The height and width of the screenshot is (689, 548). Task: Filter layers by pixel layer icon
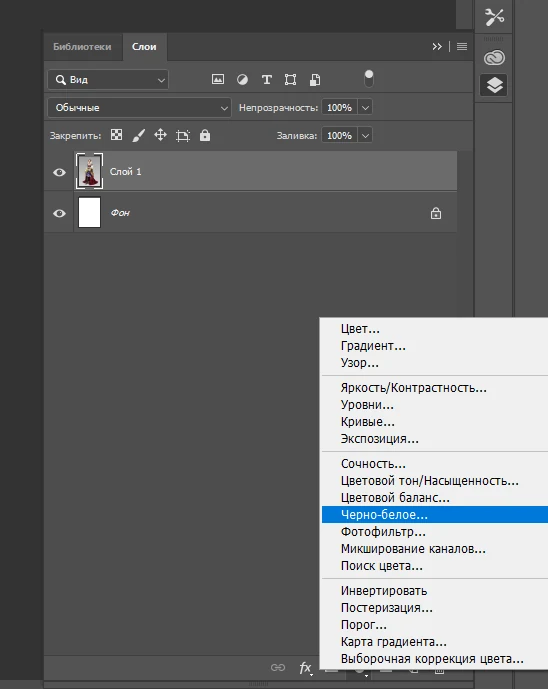pos(218,80)
